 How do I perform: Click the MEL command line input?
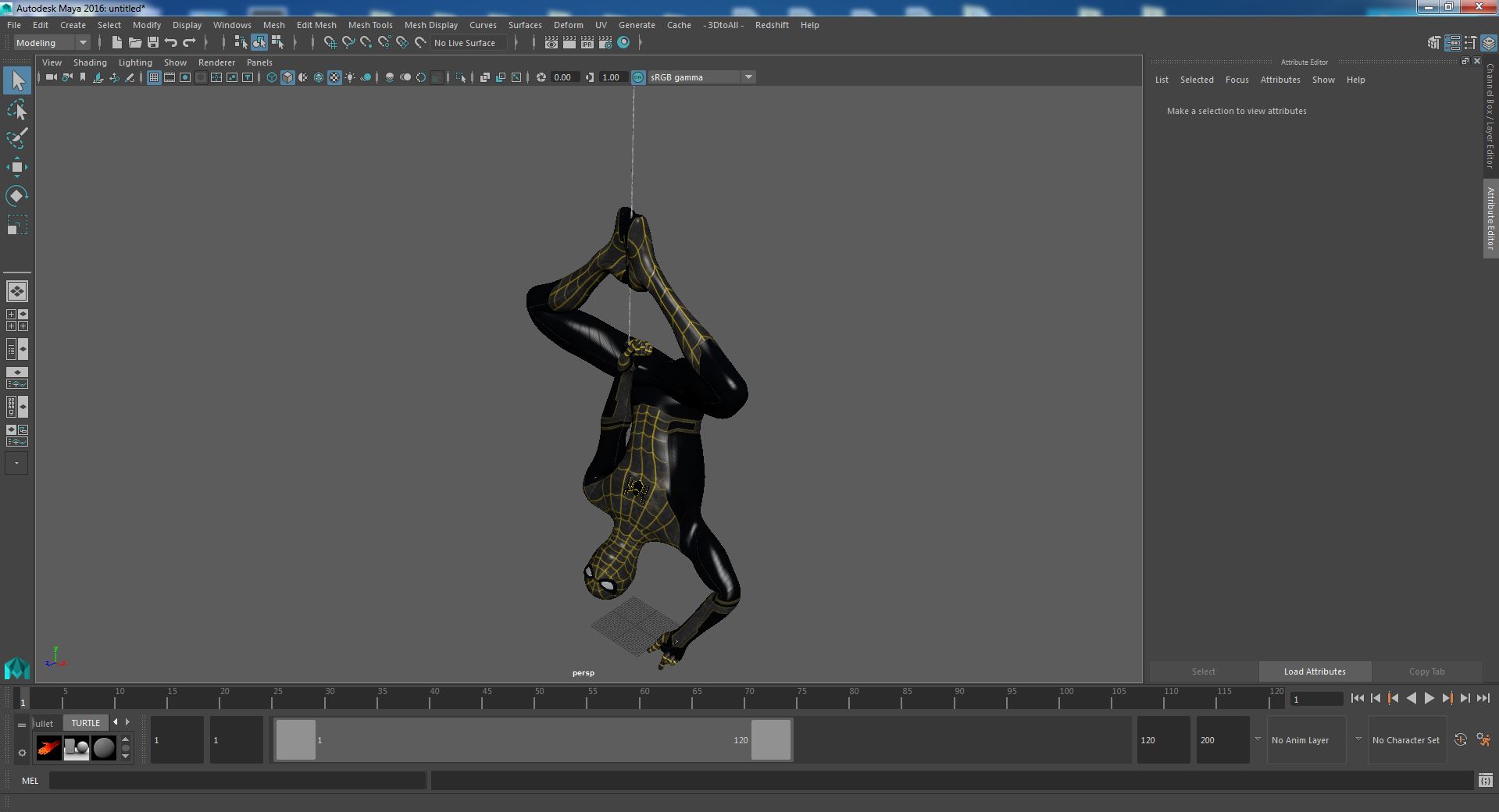237,780
